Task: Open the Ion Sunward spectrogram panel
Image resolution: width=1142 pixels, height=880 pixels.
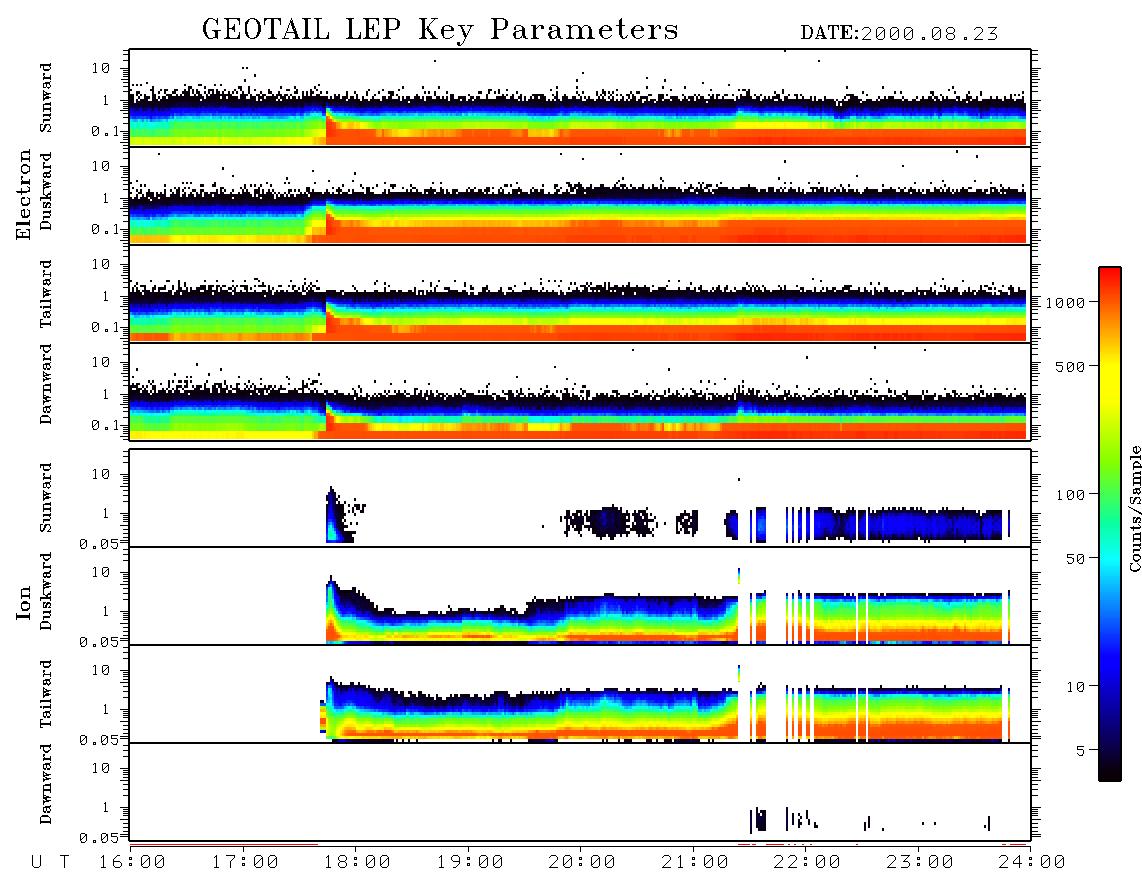Action: click(x=580, y=498)
